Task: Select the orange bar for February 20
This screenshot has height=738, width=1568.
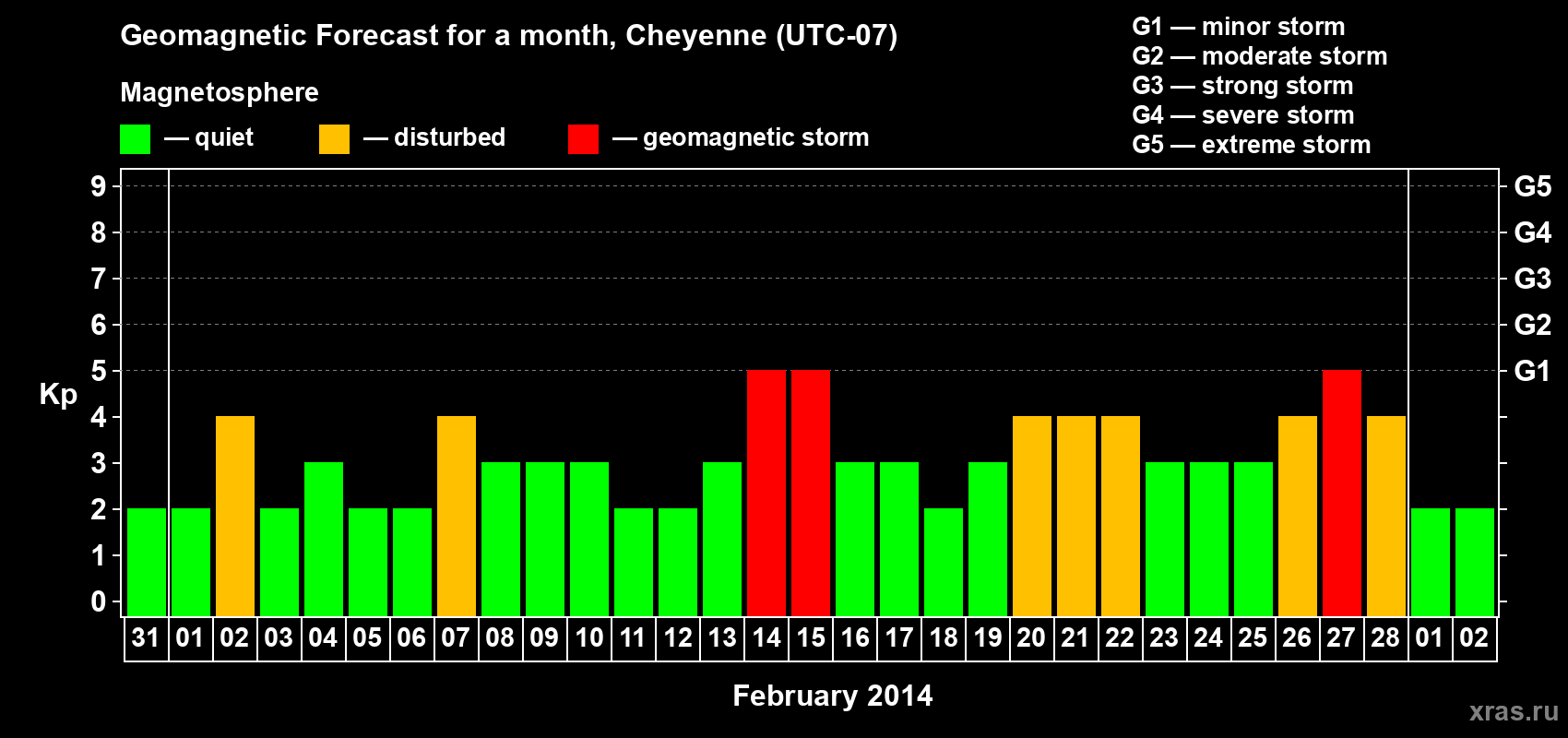Action: click(x=1032, y=516)
